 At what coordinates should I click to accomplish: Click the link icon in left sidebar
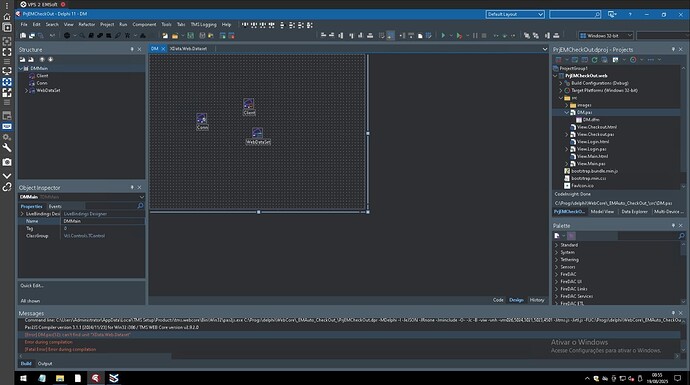(7, 187)
